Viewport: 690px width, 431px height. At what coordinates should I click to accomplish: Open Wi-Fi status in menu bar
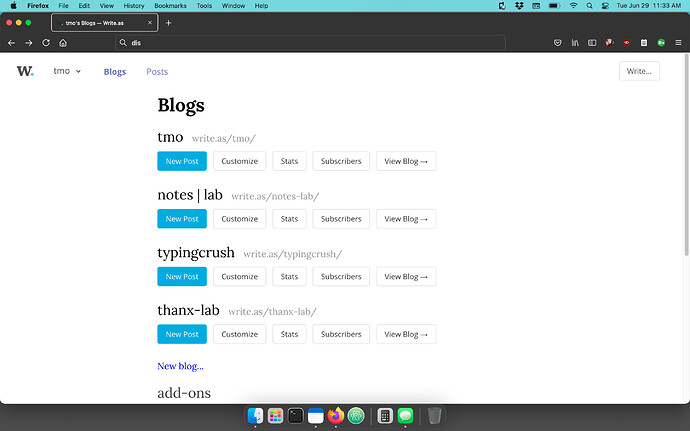tap(573, 6)
